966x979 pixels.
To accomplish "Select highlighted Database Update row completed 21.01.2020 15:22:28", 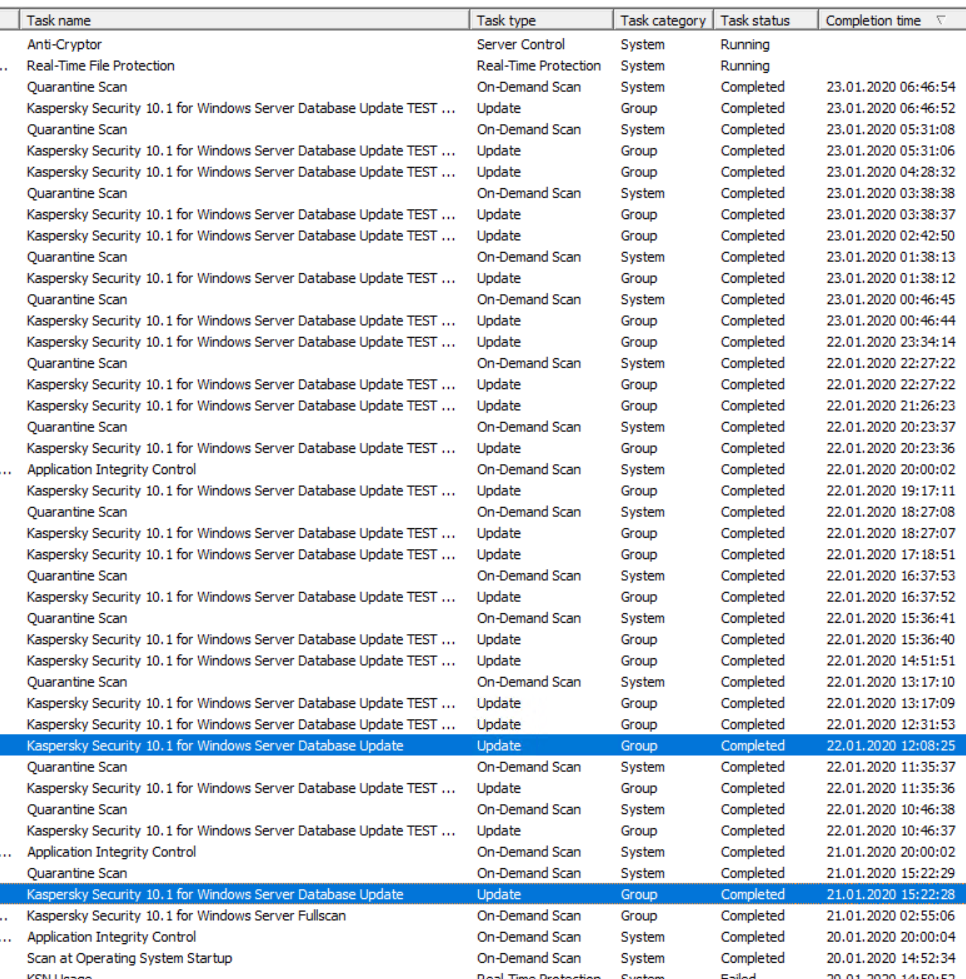I will tap(483, 893).
